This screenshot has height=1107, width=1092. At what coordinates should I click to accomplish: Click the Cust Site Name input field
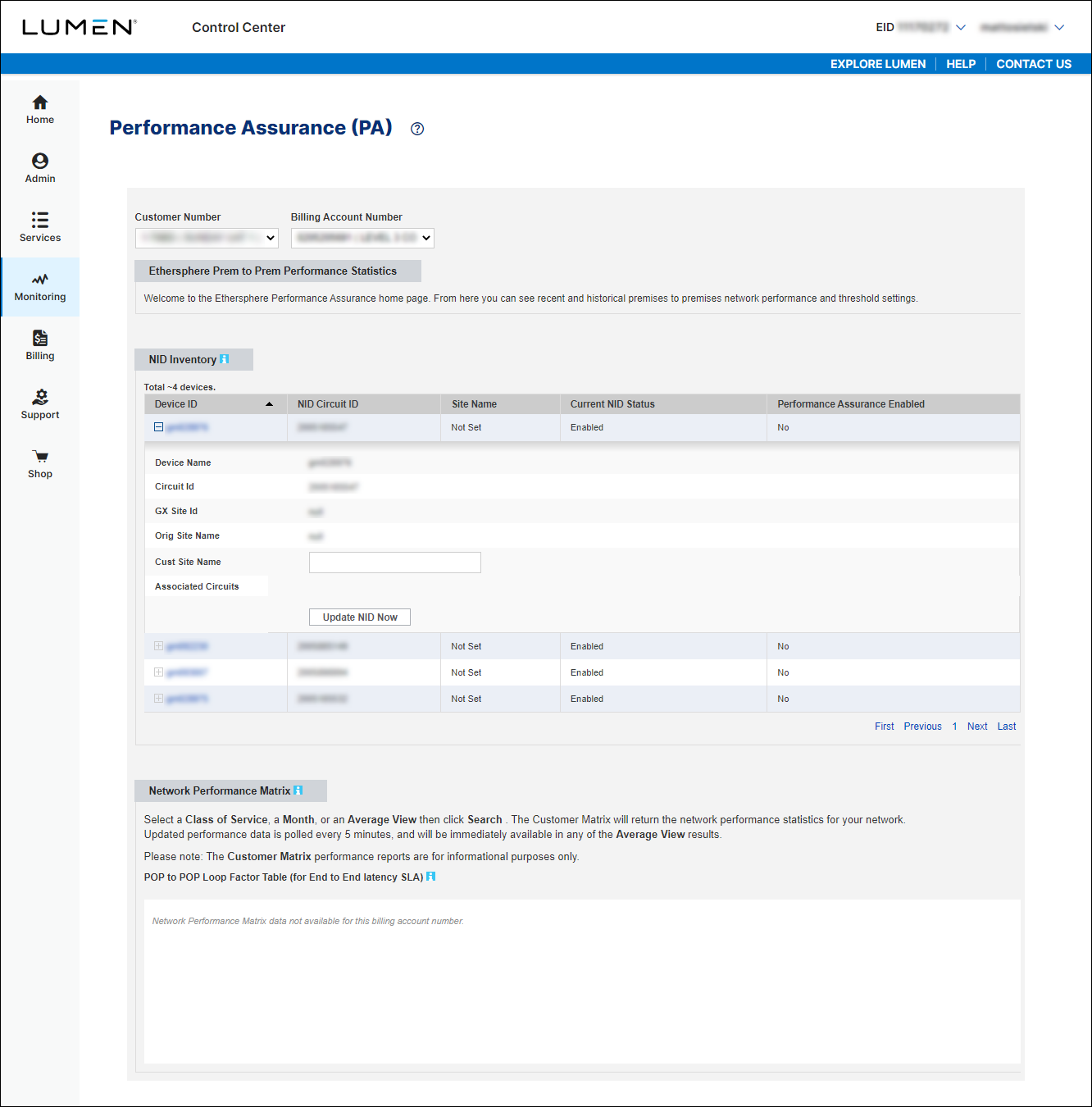395,563
